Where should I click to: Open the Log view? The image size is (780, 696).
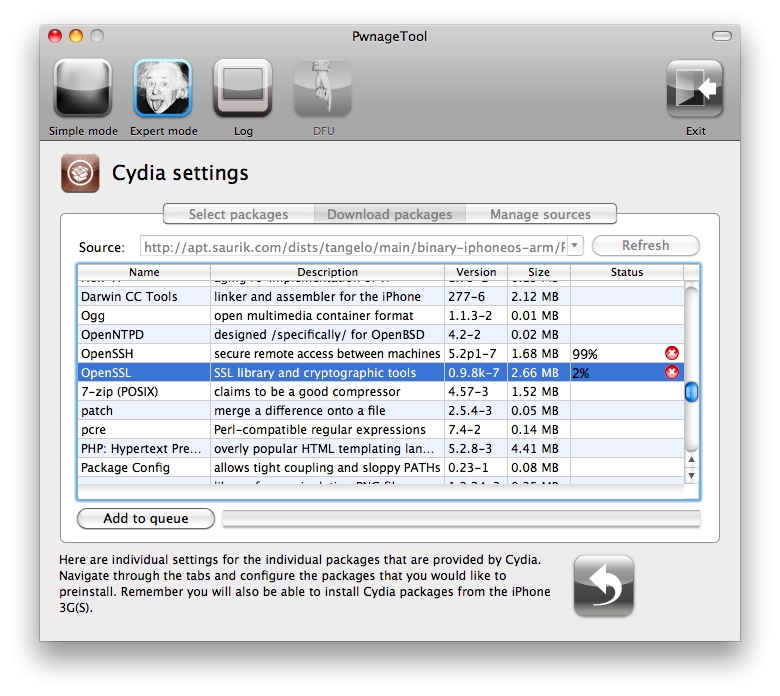tap(243, 89)
